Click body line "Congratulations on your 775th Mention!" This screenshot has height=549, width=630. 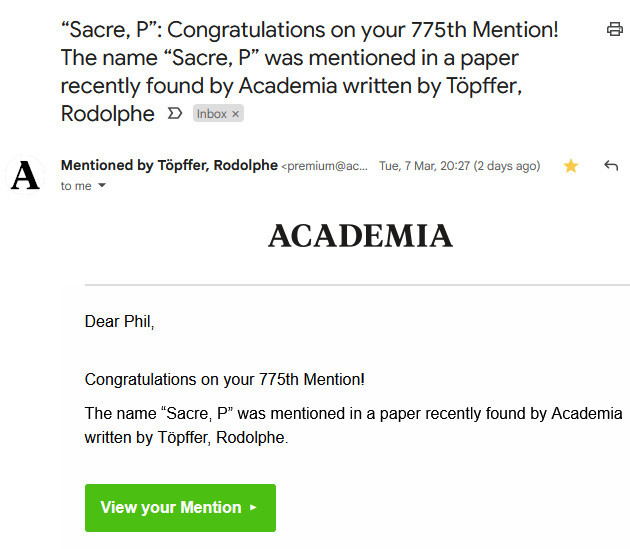click(x=225, y=379)
